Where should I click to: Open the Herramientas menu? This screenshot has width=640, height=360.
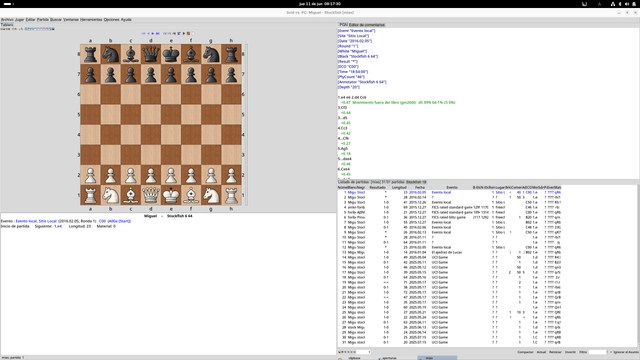click(91, 20)
